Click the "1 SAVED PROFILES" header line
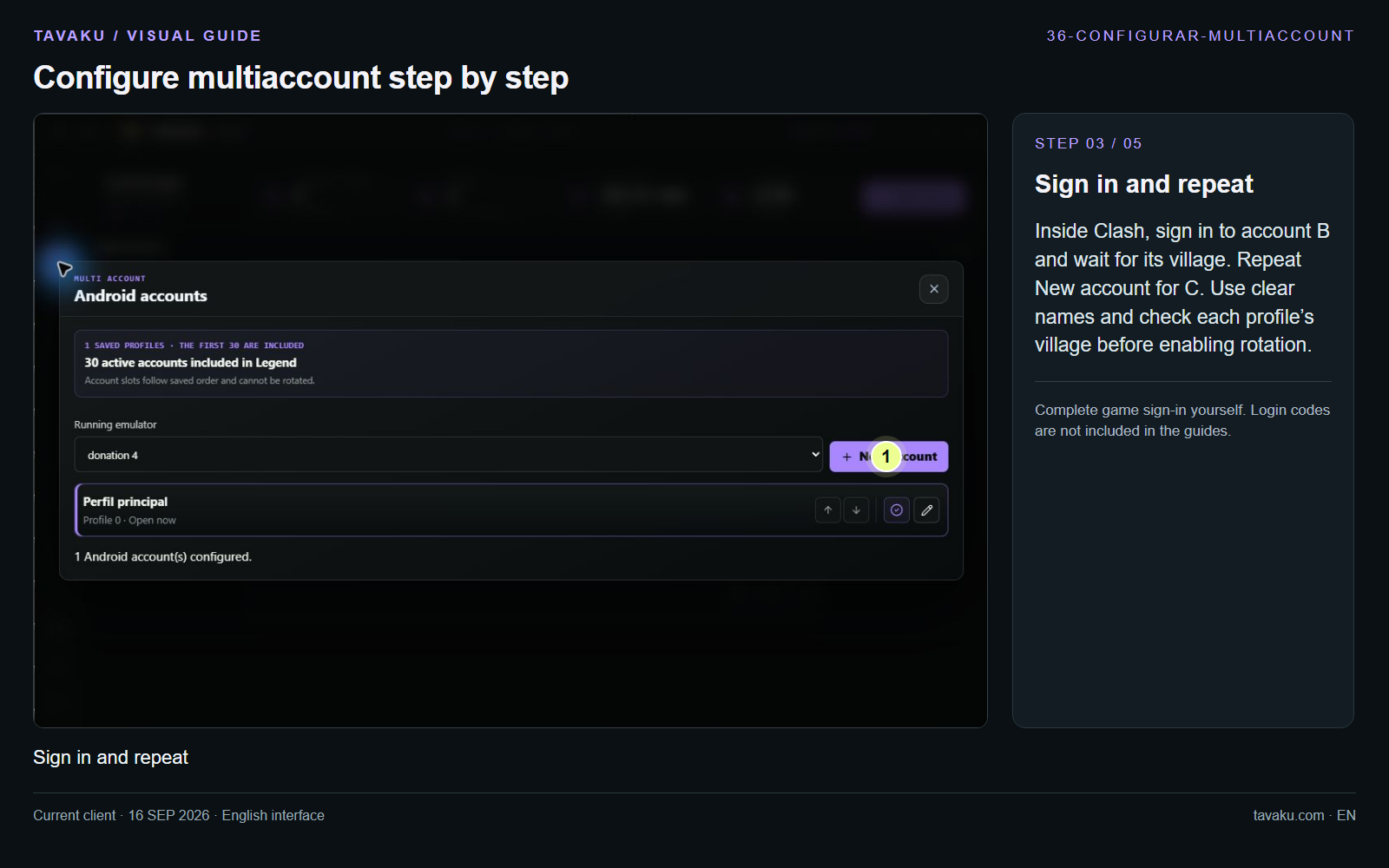The width and height of the screenshot is (1389, 868). 194,345
